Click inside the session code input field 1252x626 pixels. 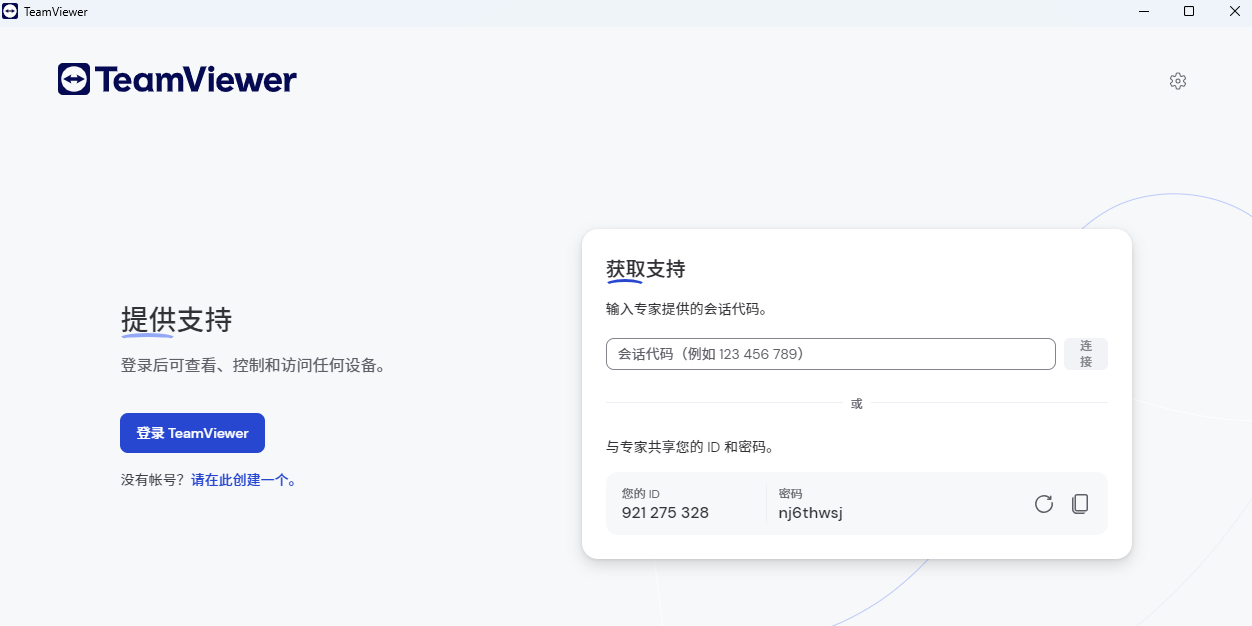(x=830, y=353)
